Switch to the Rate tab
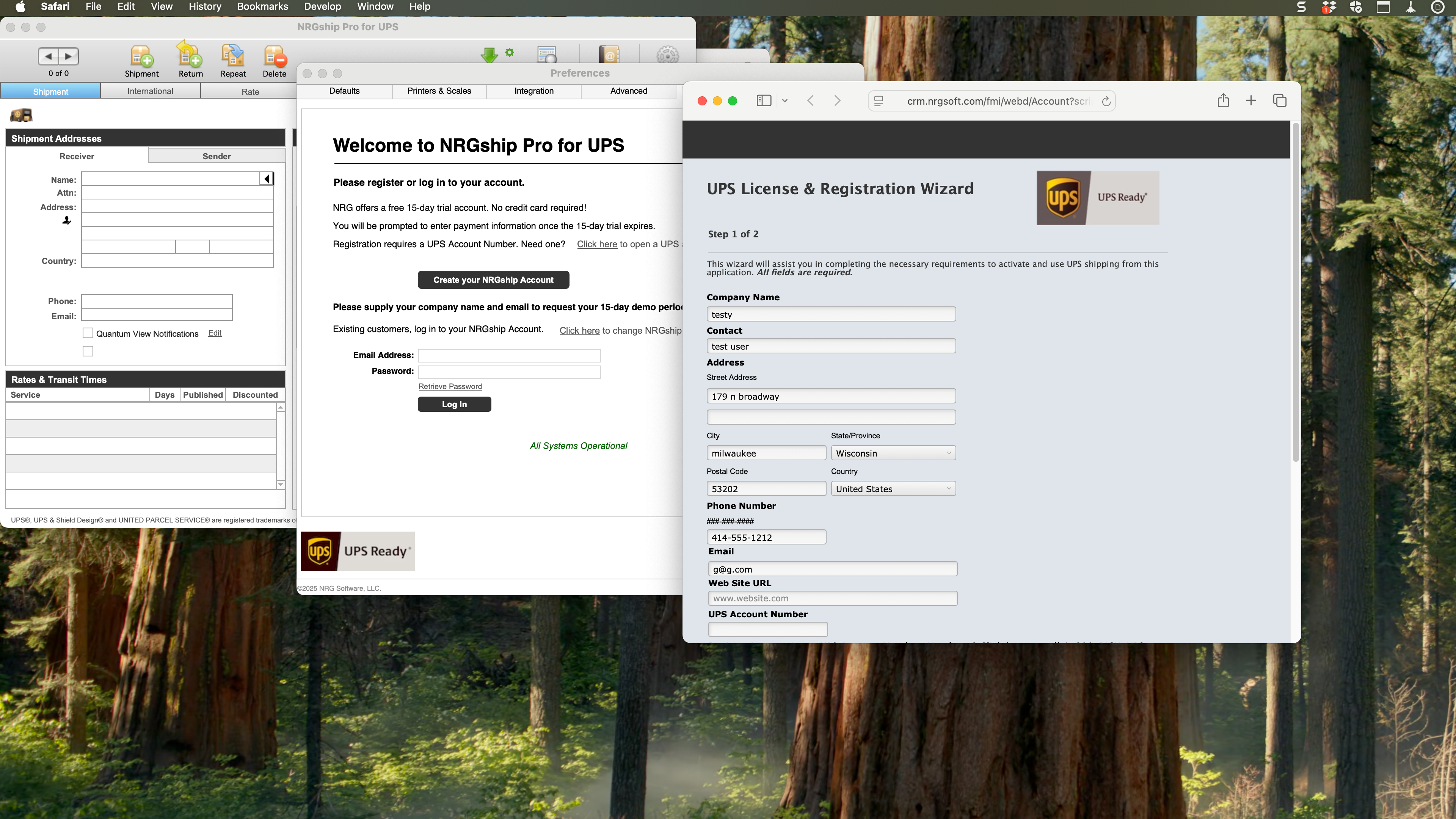 click(250, 91)
